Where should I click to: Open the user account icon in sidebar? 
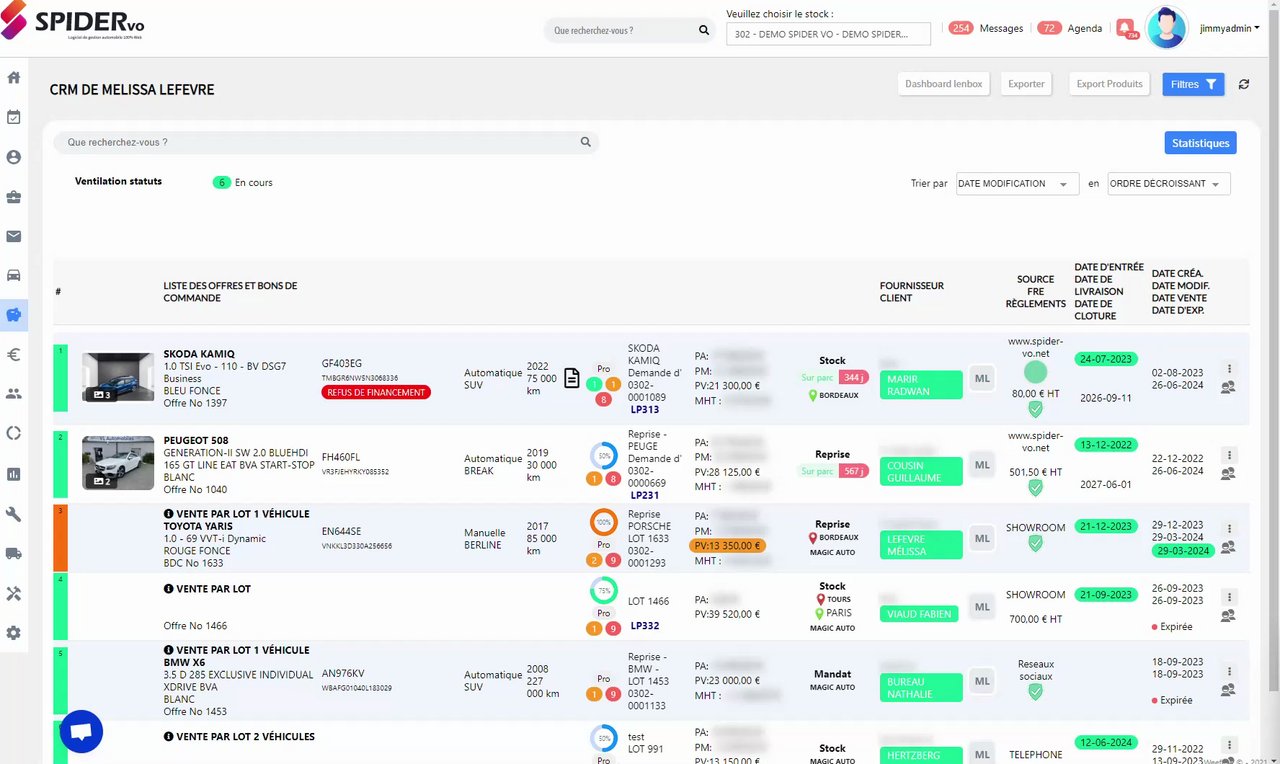pos(14,157)
